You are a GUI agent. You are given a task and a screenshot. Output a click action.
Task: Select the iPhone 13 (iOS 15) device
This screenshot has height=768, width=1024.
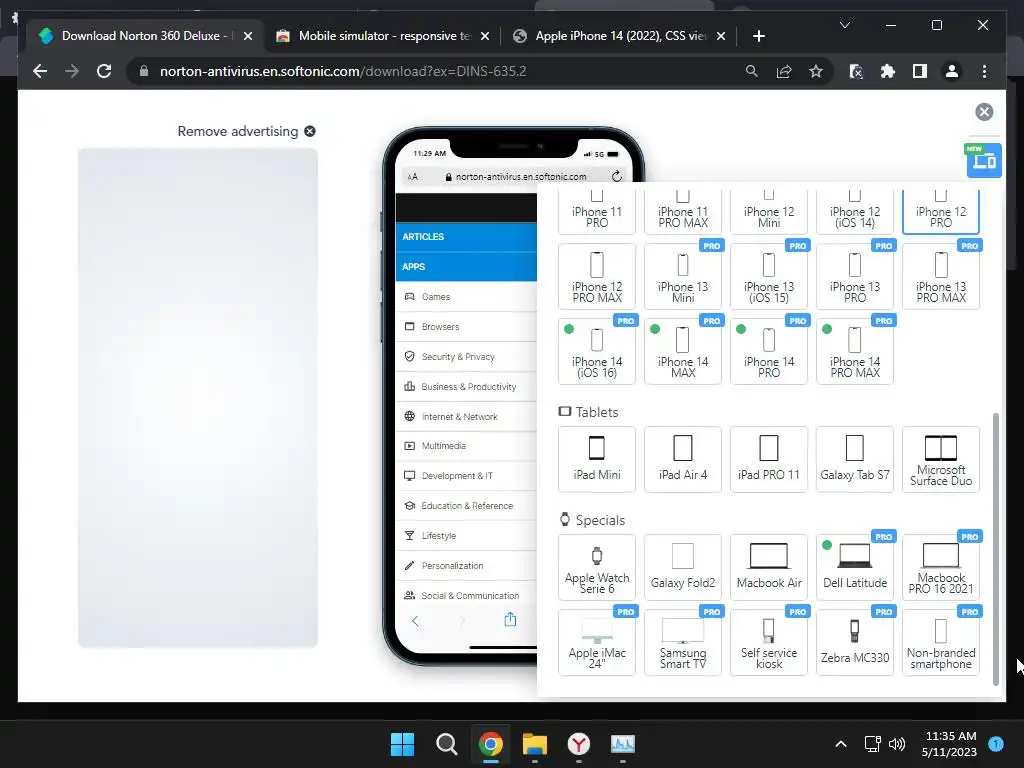coord(769,276)
